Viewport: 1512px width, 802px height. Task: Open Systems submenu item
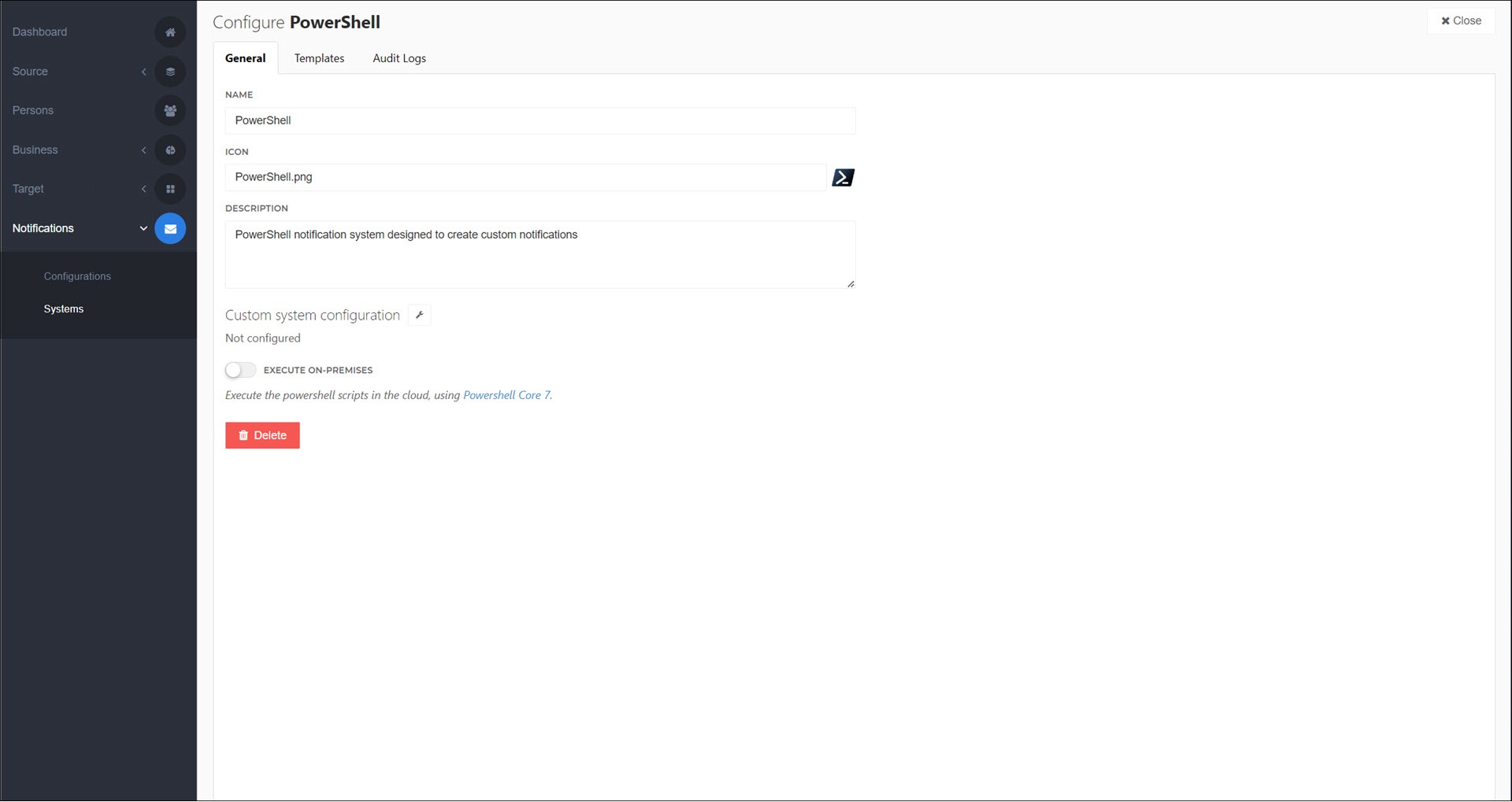pyautogui.click(x=64, y=309)
